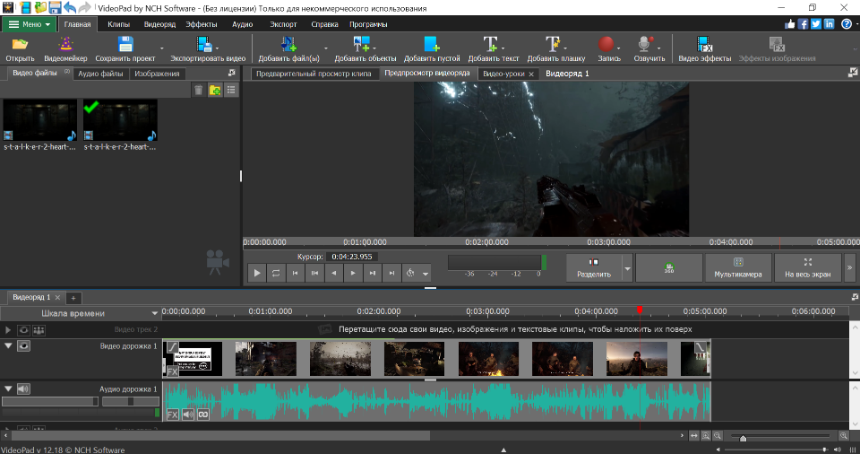This screenshot has height=454, width=860.
Task: Toggle the group icon on Видео трек 2
Action: click(x=38, y=330)
